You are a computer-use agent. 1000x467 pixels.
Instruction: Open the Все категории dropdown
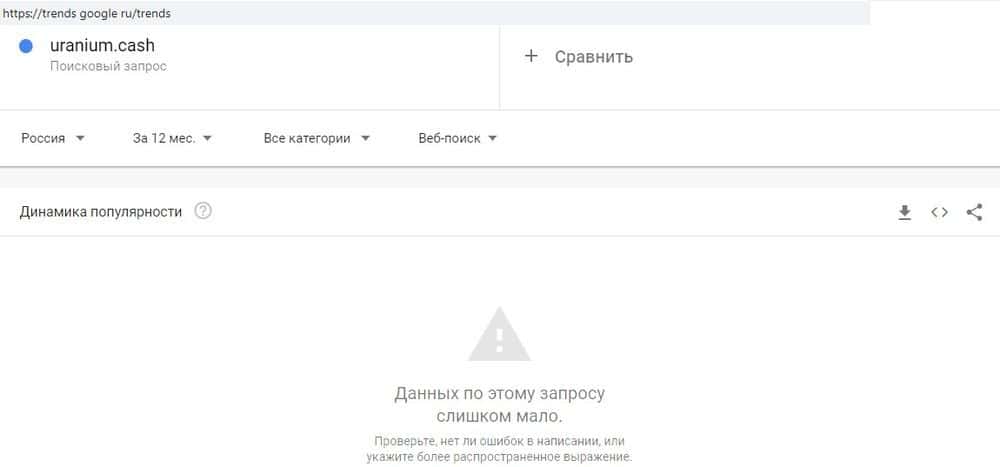[x=316, y=138]
